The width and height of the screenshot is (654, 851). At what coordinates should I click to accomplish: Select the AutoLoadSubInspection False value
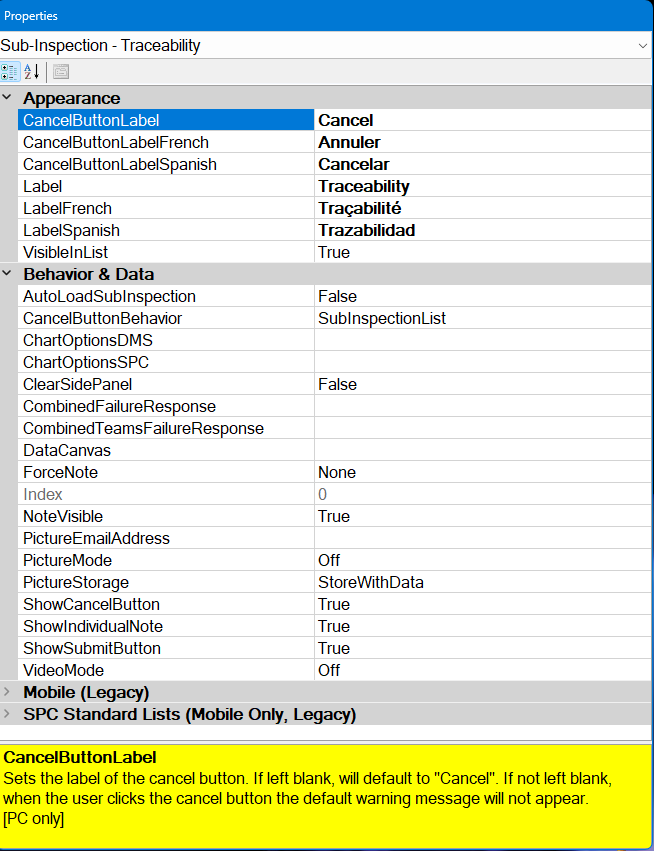pyautogui.click(x=337, y=296)
